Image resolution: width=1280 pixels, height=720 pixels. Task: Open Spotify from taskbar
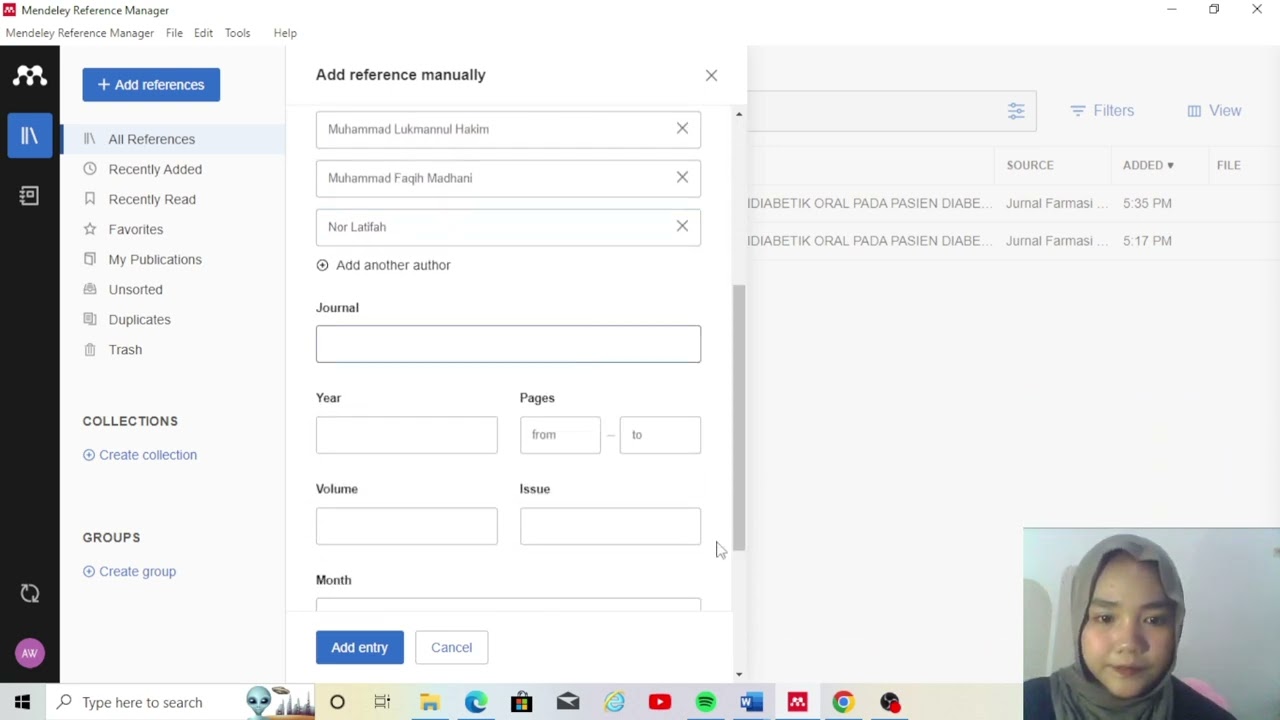pos(706,702)
